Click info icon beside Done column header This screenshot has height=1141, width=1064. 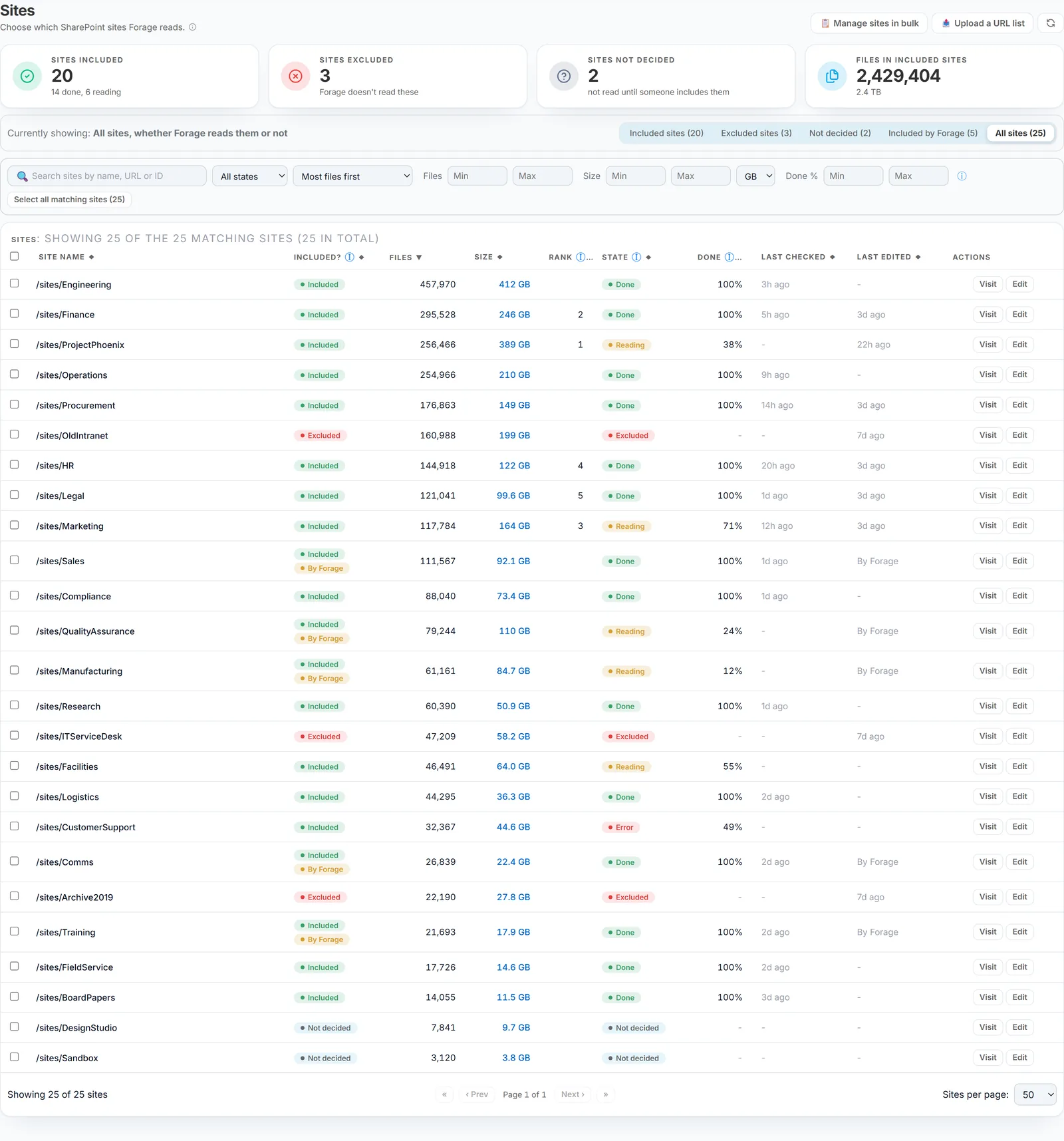(x=730, y=257)
